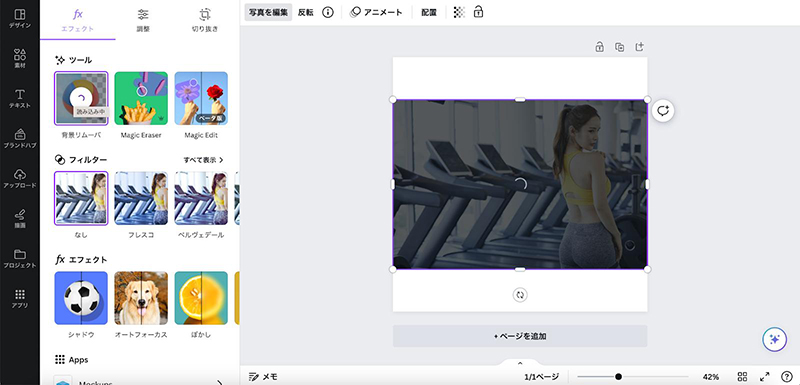Click the 1/1ページ page indicator
Viewport: 800px width, 385px height.
(x=541, y=377)
